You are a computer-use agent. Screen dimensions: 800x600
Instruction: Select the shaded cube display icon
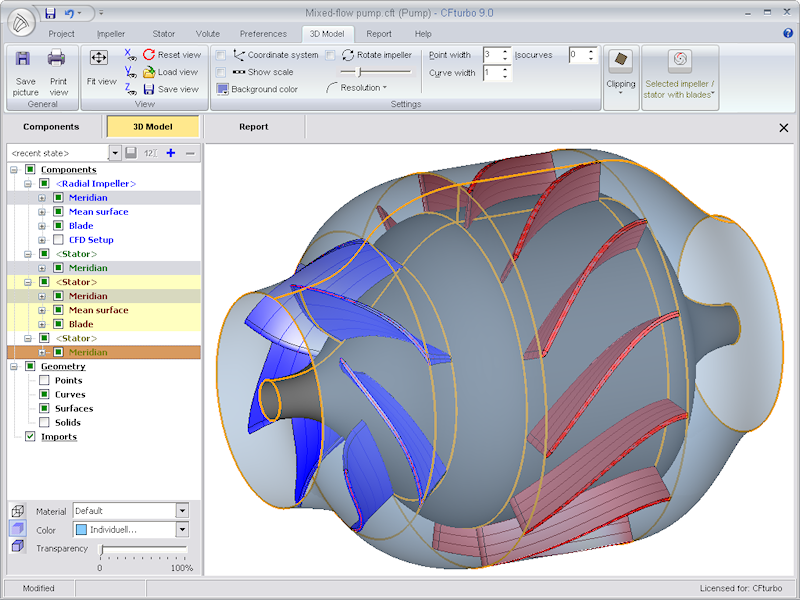pyautogui.click(x=18, y=528)
